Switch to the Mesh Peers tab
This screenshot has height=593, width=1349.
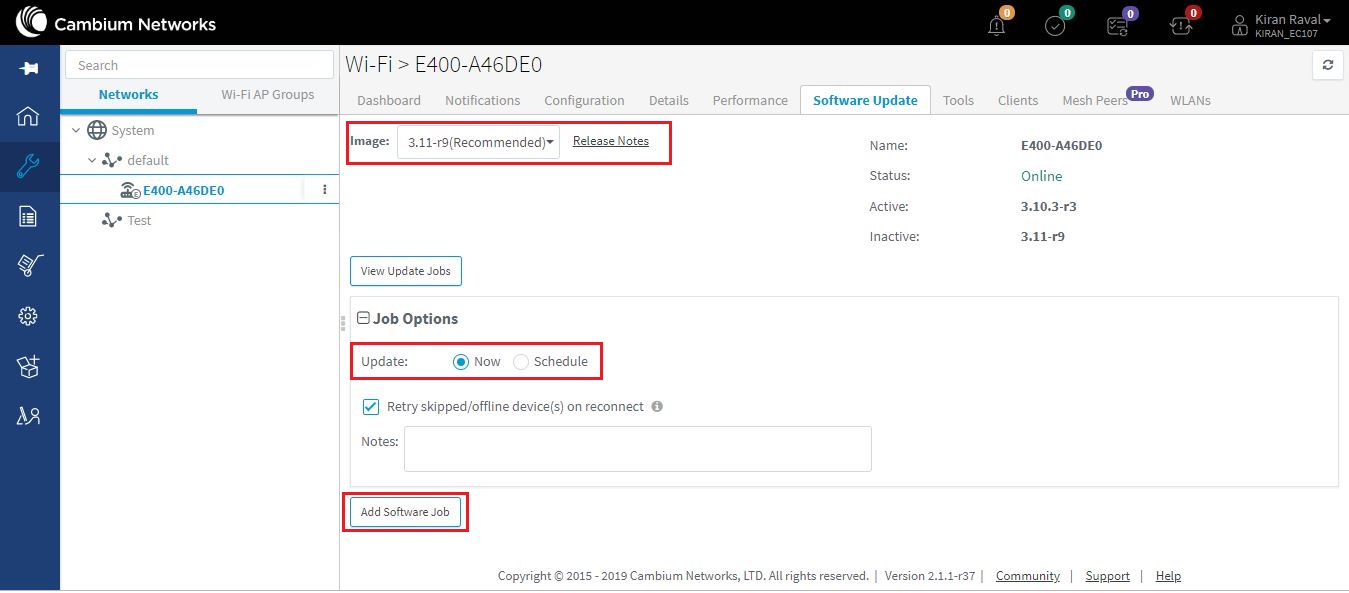point(1095,100)
